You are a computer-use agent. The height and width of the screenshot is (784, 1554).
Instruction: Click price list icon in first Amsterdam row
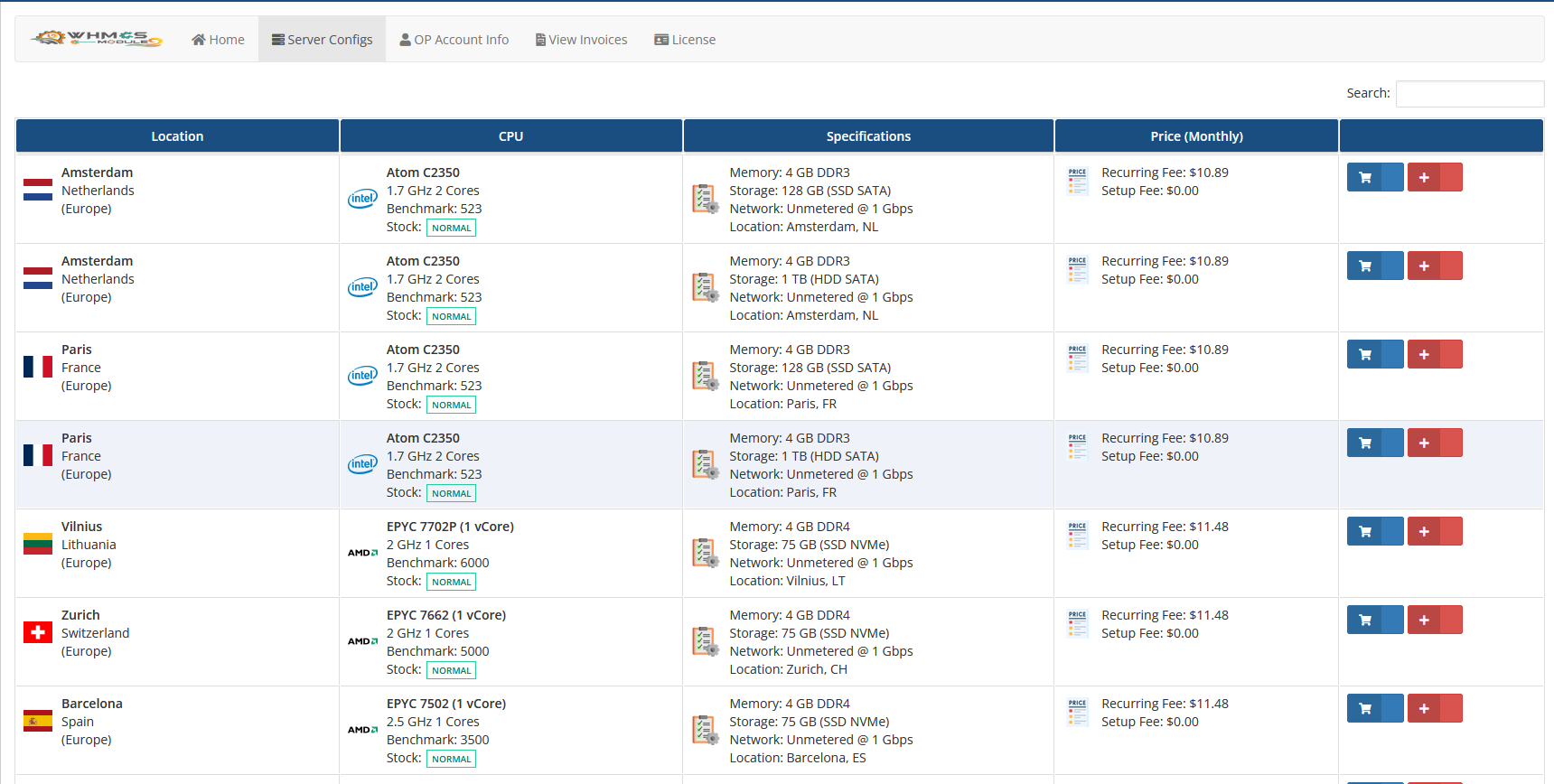[x=1077, y=182]
